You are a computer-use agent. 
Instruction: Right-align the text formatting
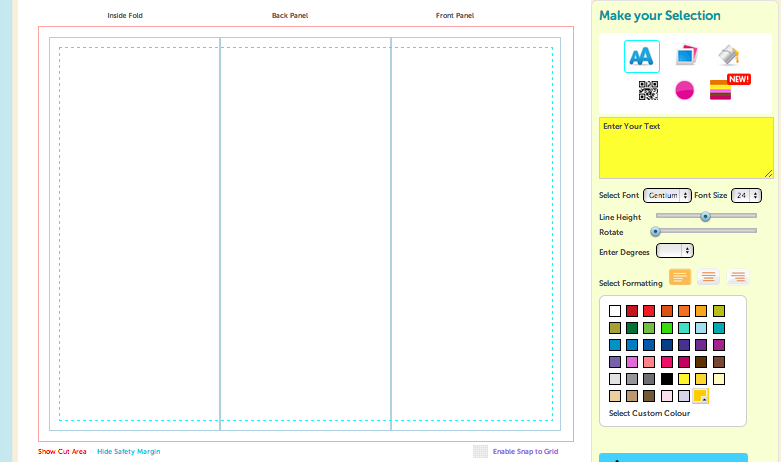pyautogui.click(x=738, y=277)
